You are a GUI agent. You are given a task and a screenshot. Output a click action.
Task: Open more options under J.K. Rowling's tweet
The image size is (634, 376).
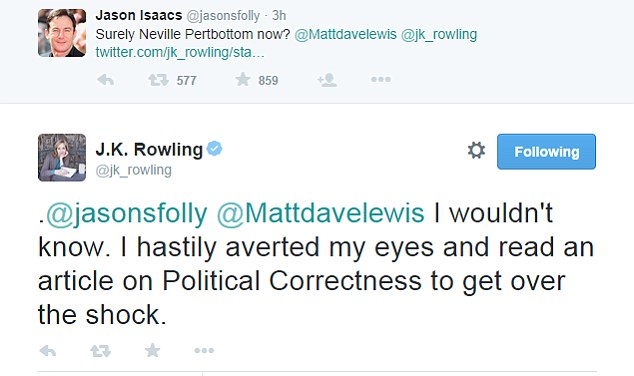(204, 350)
